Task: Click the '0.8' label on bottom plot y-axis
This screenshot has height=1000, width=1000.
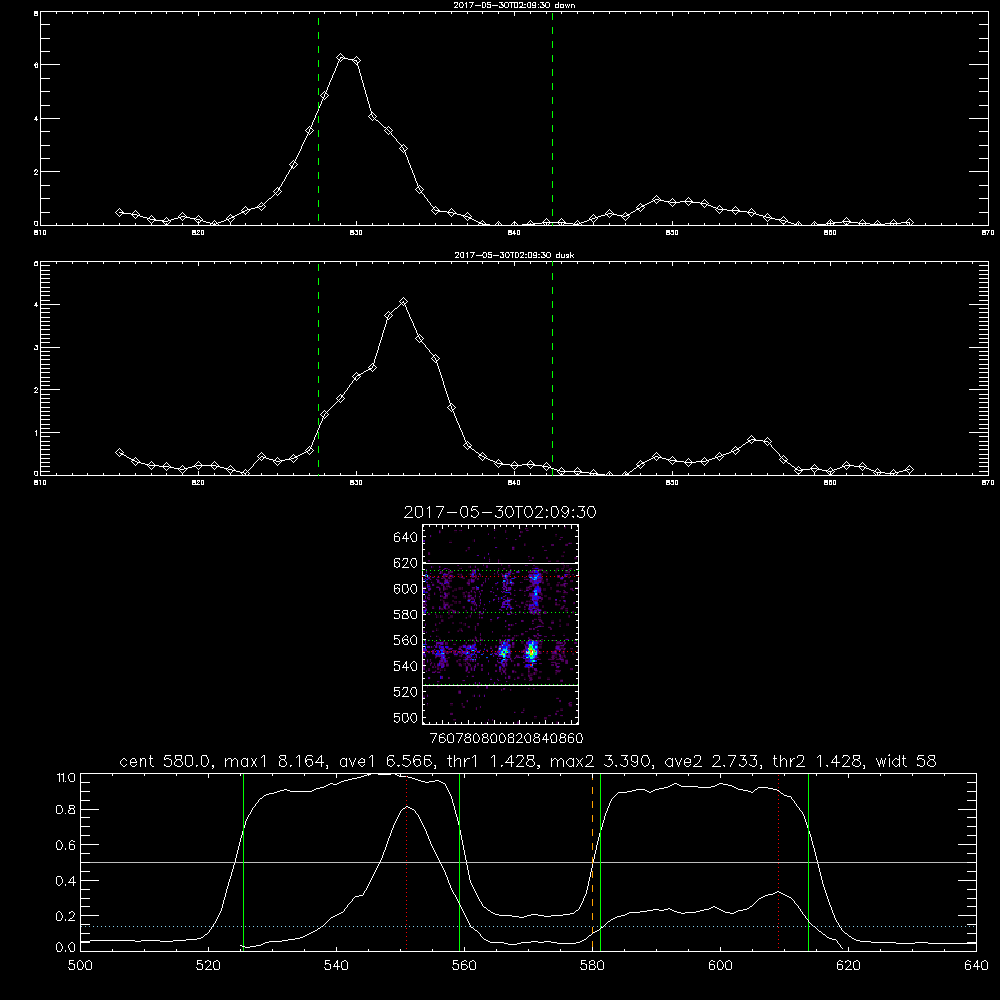Action: tap(66, 810)
